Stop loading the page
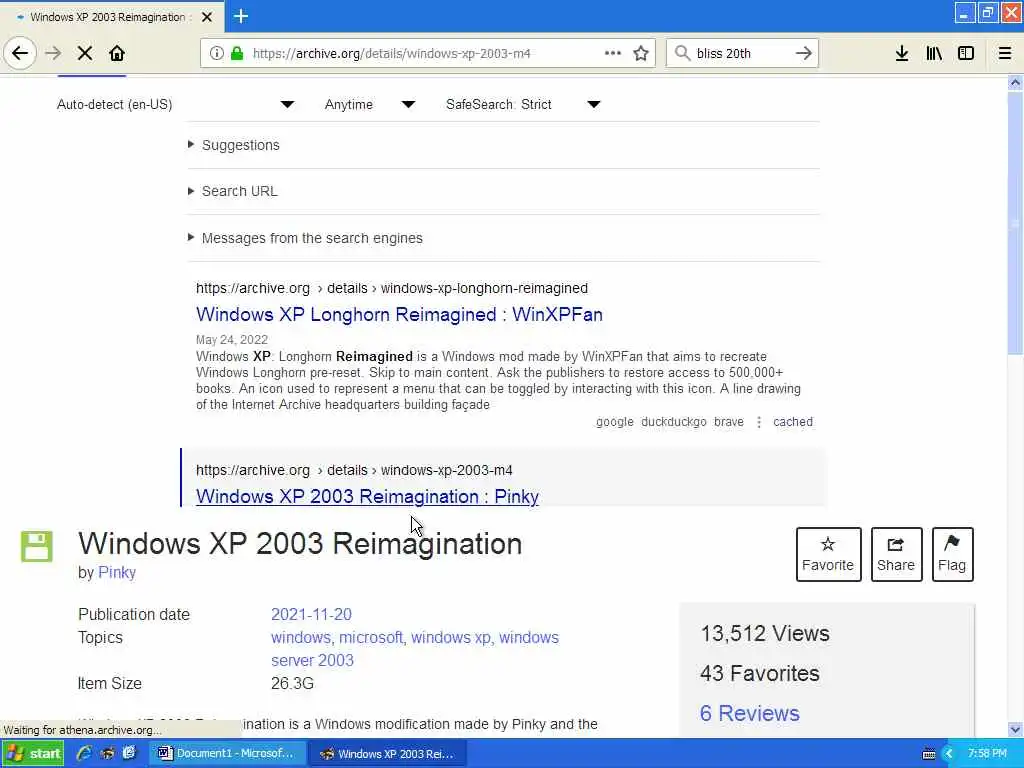 (x=85, y=53)
